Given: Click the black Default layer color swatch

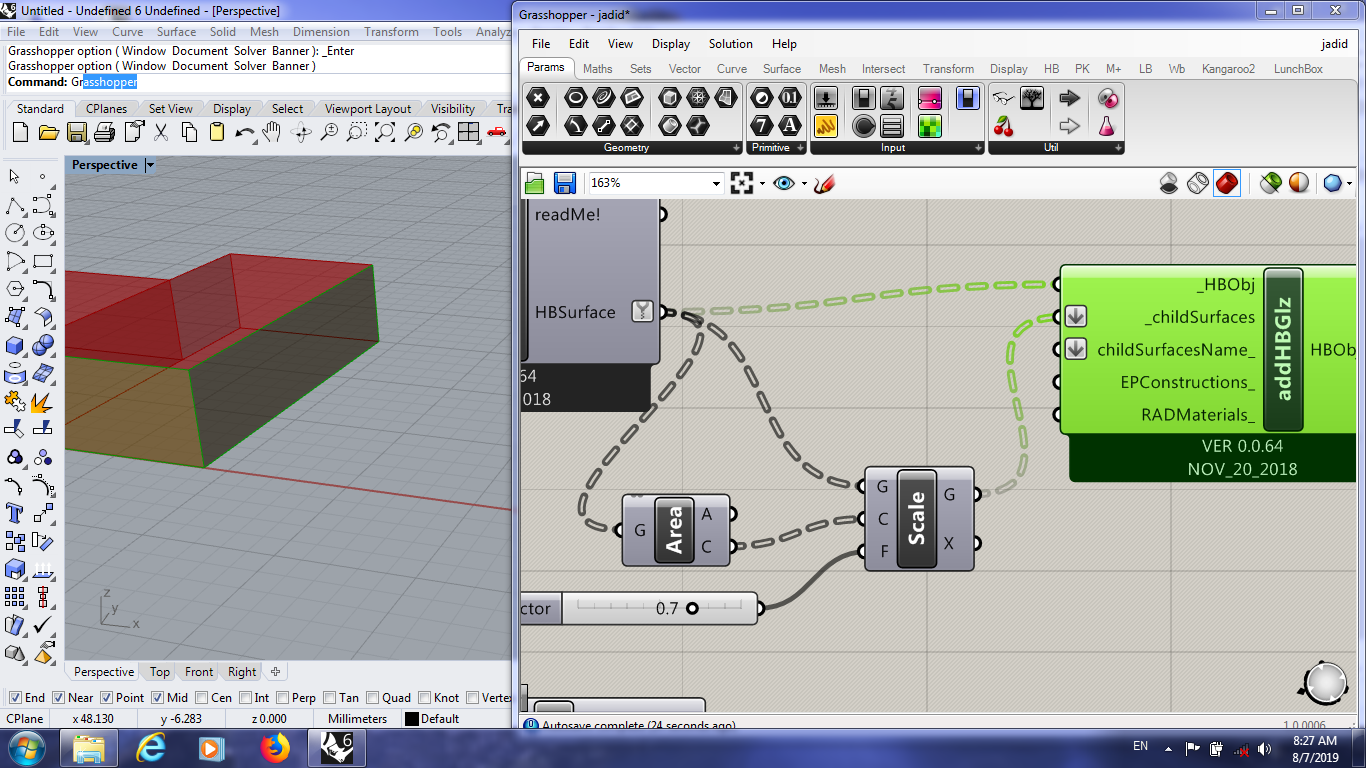Looking at the screenshot, I should pos(411,719).
